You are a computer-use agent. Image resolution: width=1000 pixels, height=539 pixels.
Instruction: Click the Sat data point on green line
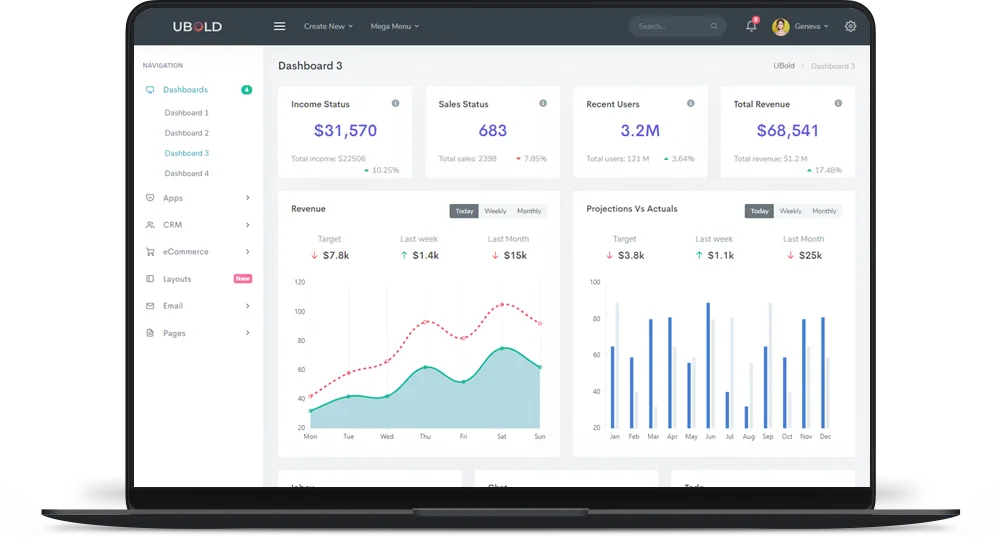pos(502,348)
